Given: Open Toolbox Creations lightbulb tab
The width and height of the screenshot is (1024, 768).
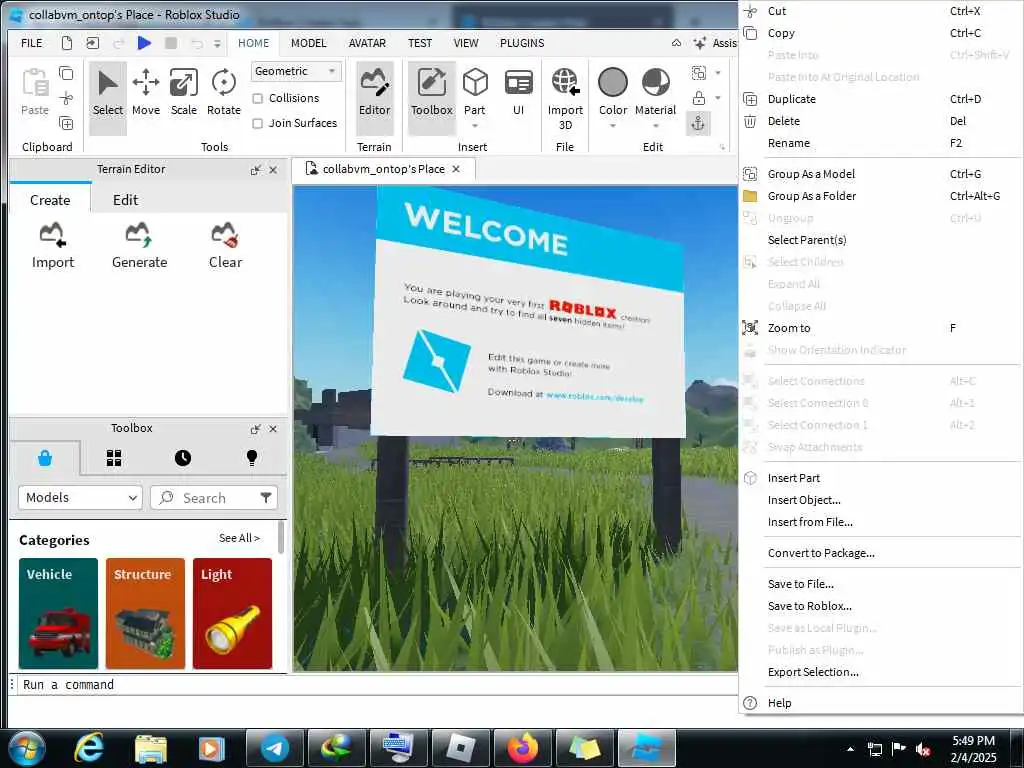Looking at the screenshot, I should point(251,458).
